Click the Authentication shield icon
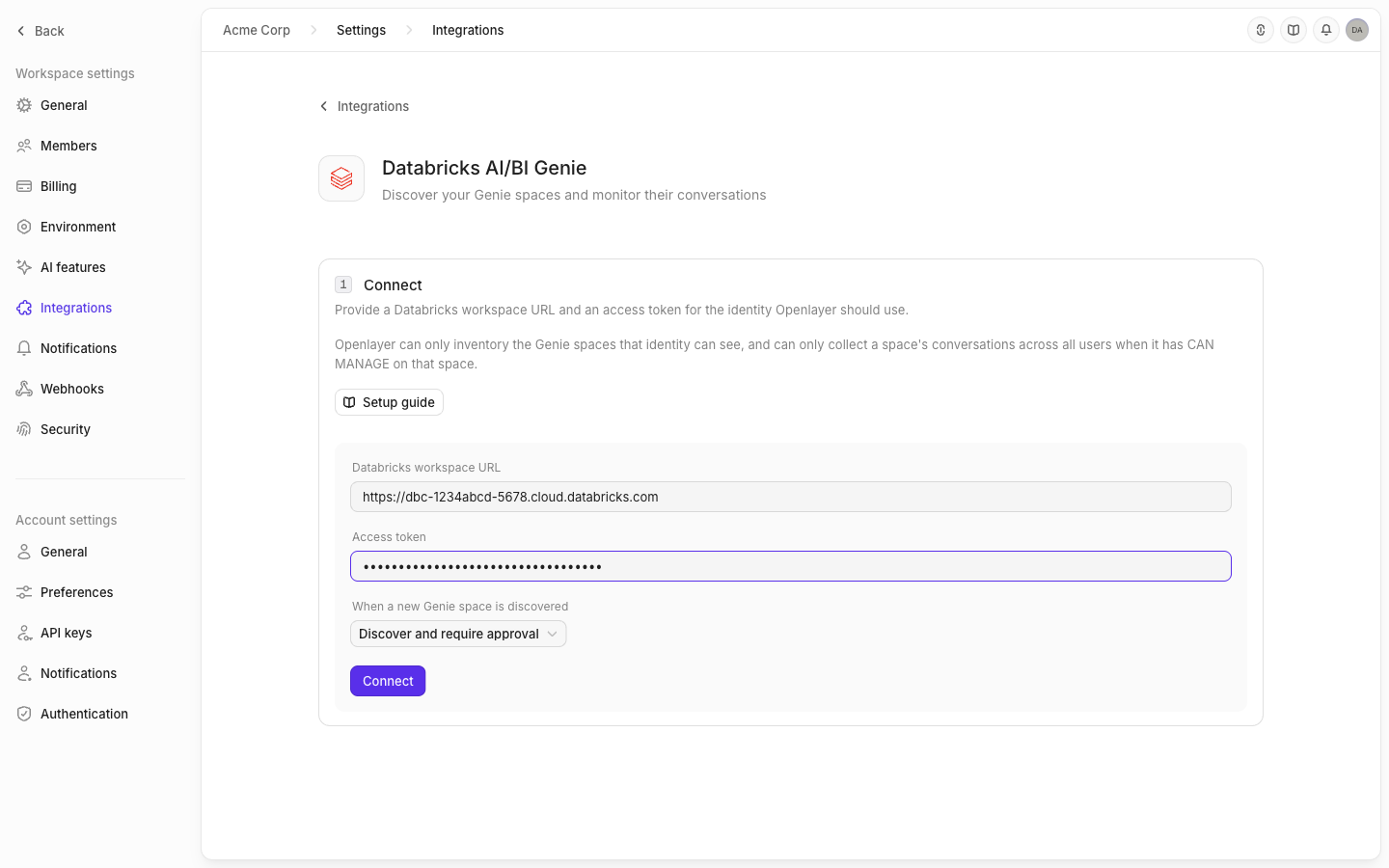 [x=24, y=714]
